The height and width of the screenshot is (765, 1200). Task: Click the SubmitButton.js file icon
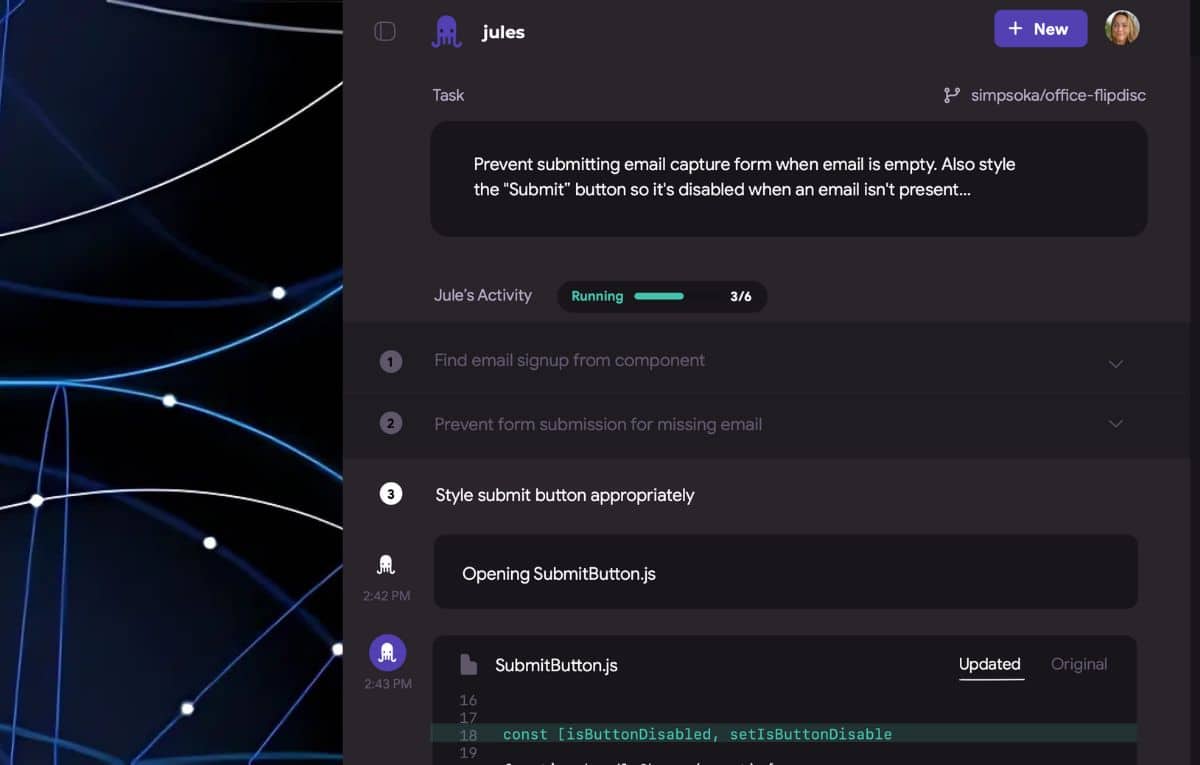coord(468,665)
